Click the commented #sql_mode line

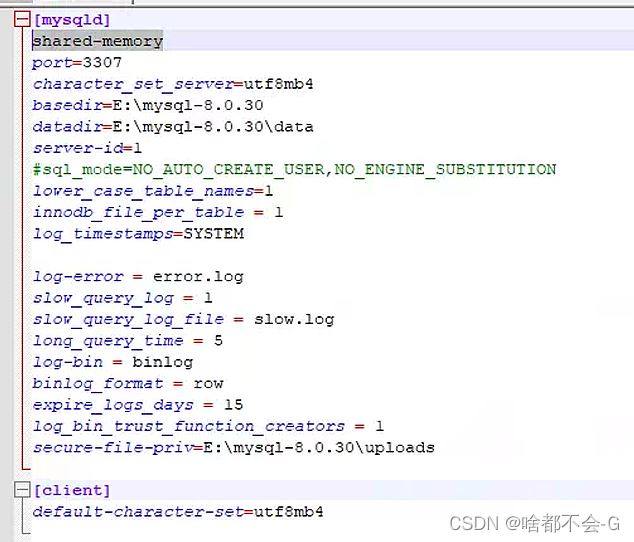[x=294, y=169]
